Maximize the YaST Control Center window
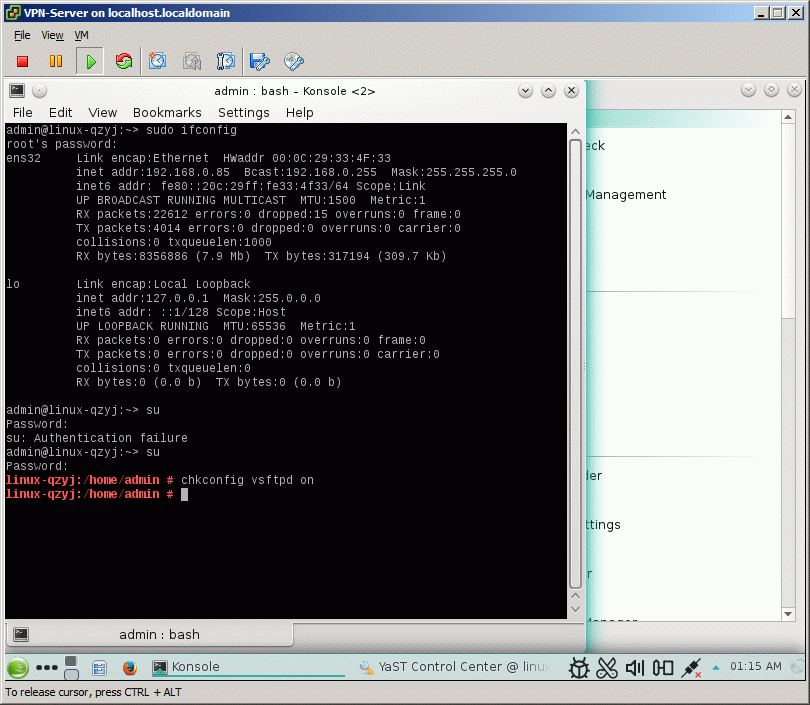Image resolution: width=810 pixels, height=705 pixels. click(x=771, y=90)
